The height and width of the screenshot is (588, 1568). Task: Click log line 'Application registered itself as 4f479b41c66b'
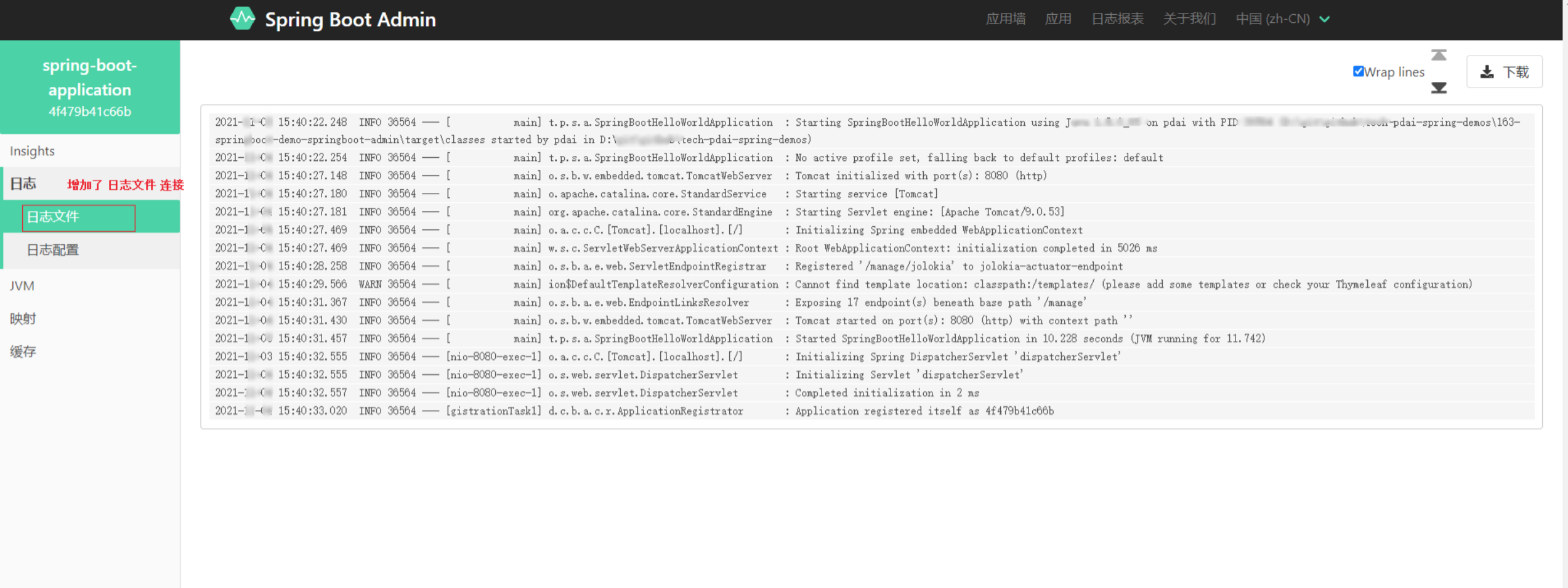pos(871,410)
